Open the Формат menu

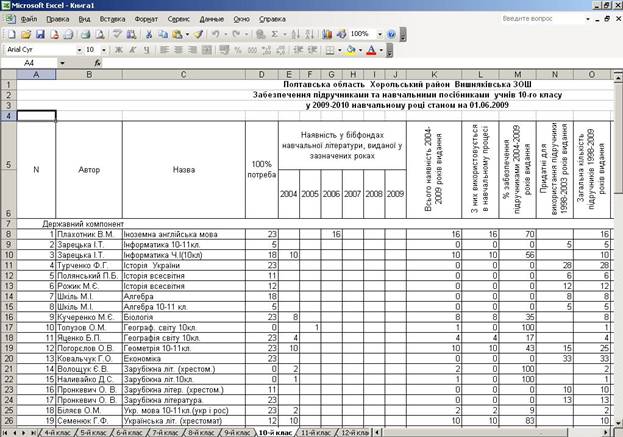point(146,19)
